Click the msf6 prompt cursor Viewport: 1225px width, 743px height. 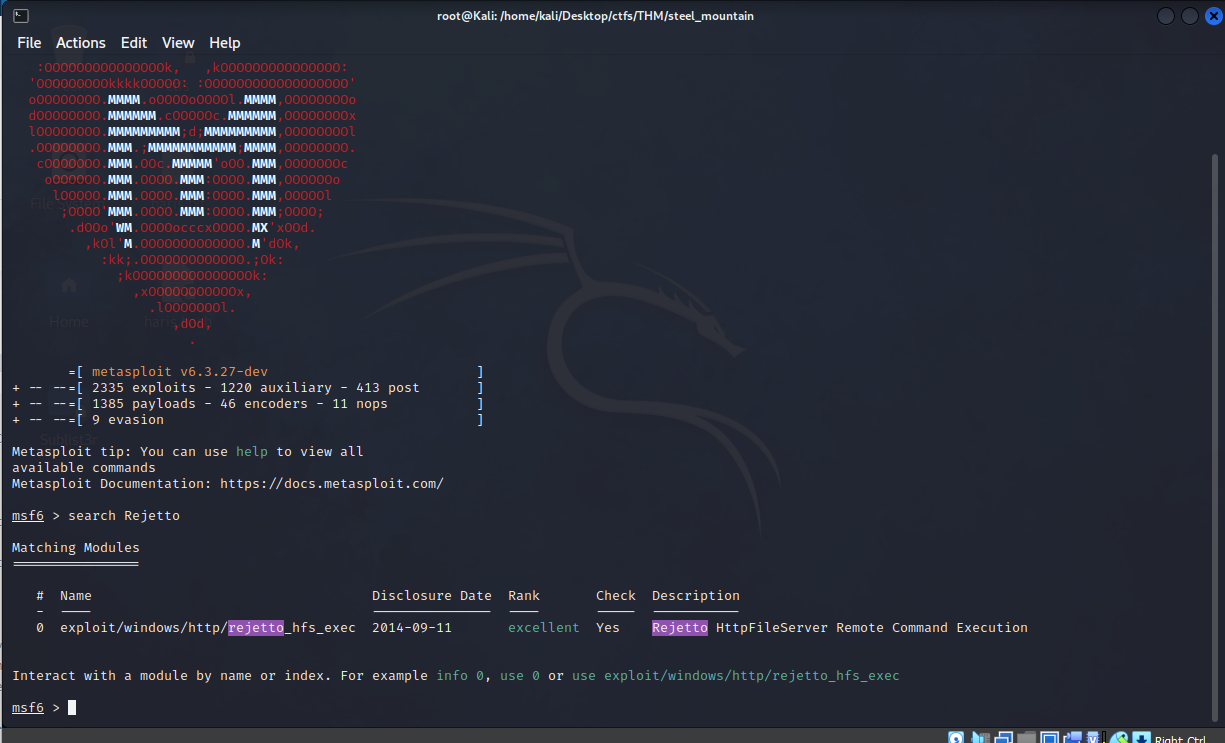(x=72, y=708)
